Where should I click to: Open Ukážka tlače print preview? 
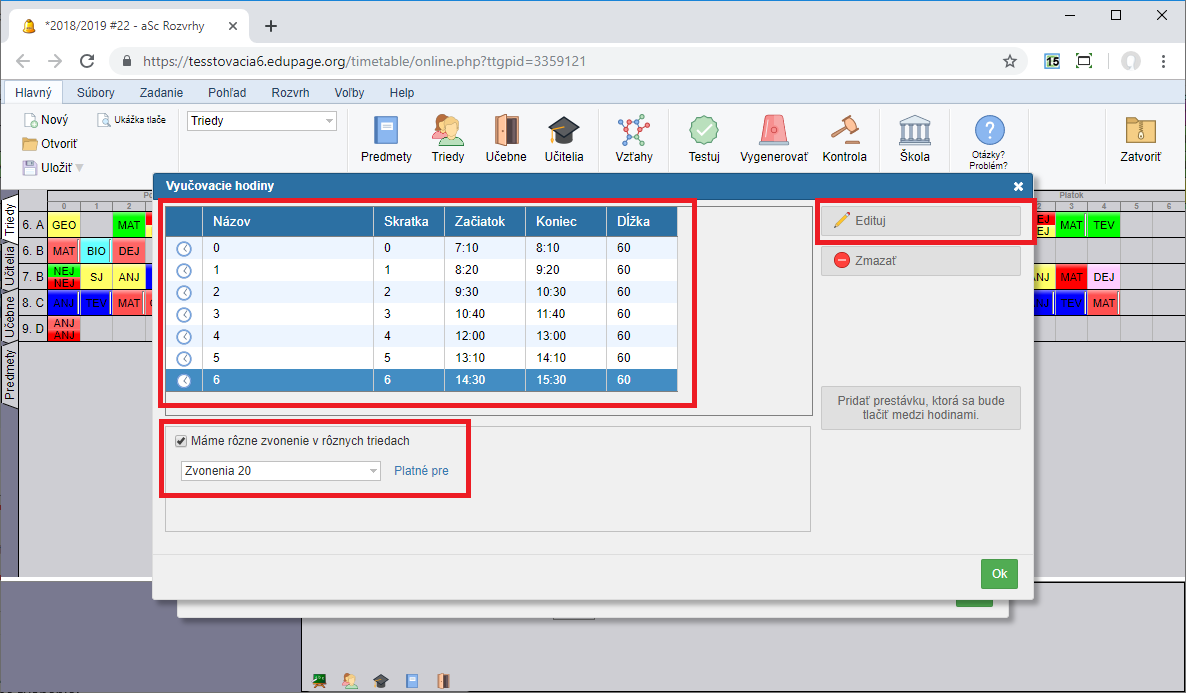(132, 120)
